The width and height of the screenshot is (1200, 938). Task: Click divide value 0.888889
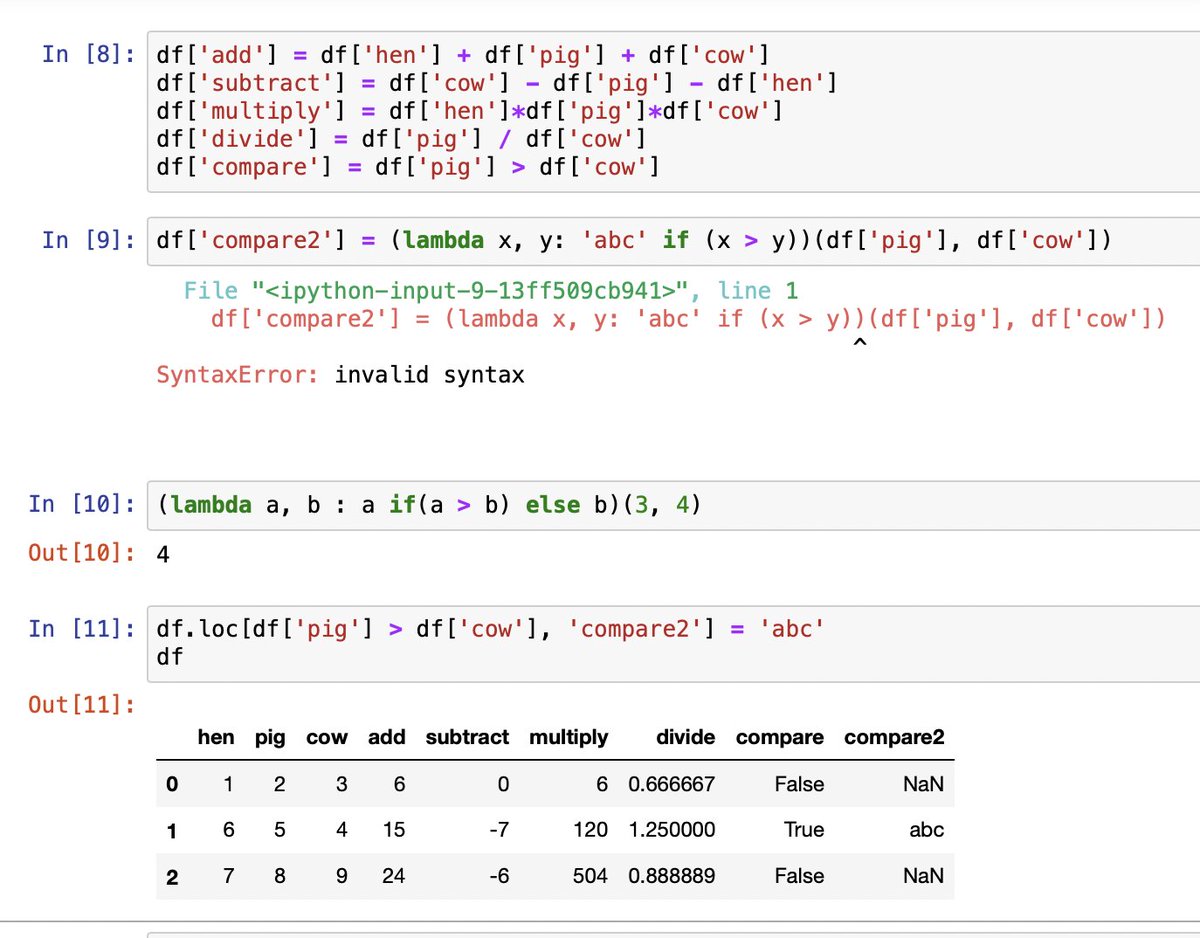[x=671, y=876]
